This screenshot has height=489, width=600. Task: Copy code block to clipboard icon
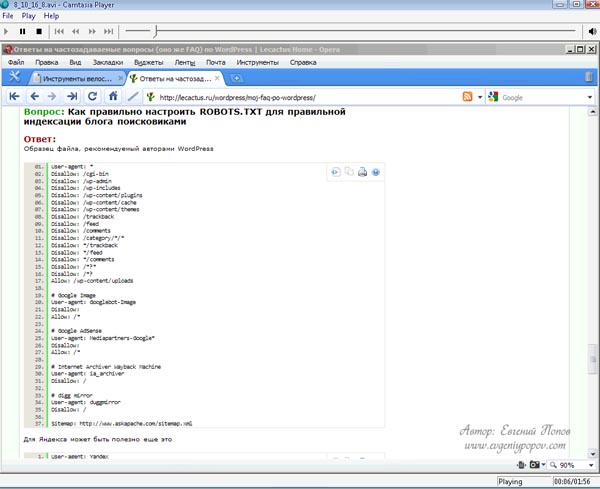(x=349, y=172)
